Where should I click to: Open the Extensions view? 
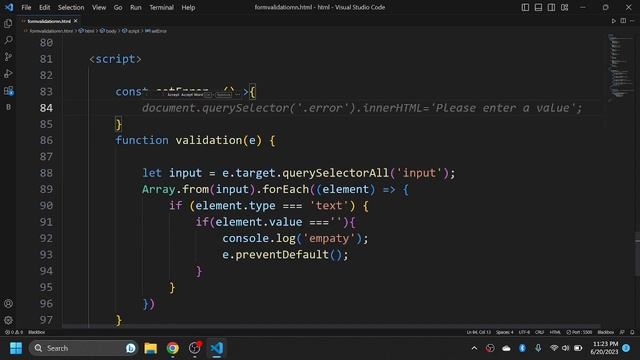[8, 91]
